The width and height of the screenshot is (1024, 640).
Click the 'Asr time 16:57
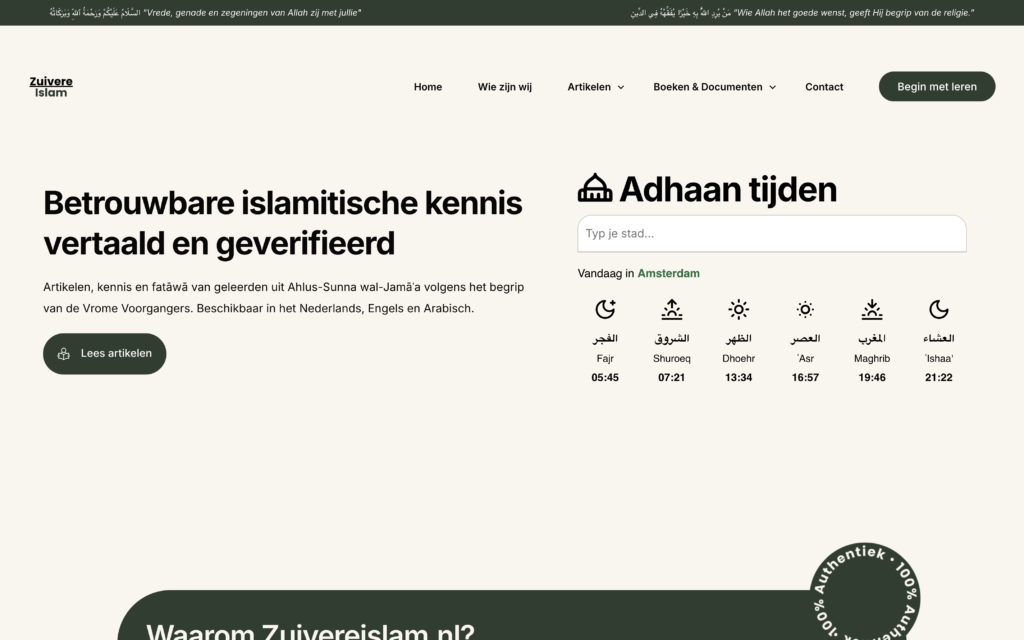(805, 377)
